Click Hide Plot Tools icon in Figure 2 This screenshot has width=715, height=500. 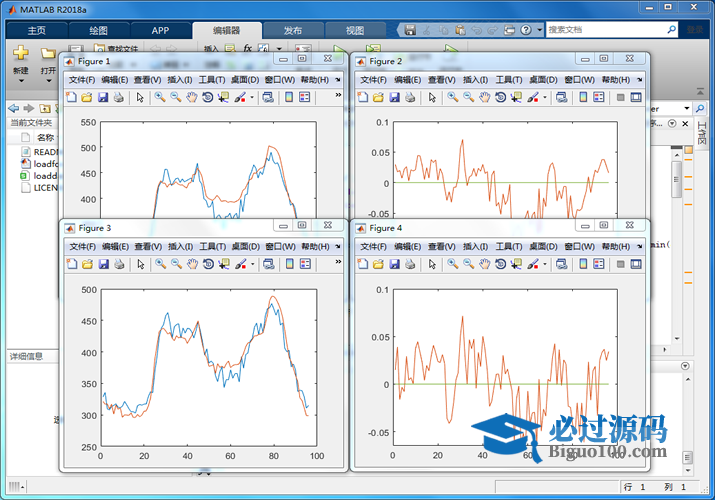coord(620,97)
